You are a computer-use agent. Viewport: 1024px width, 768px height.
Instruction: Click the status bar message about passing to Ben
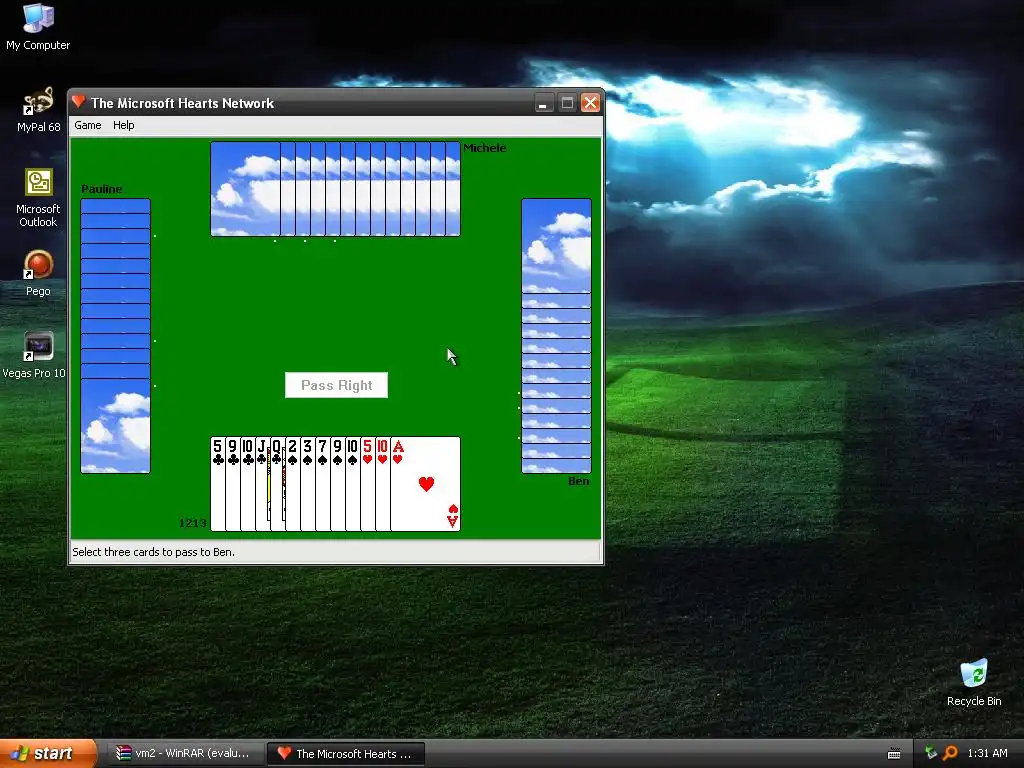click(x=153, y=552)
